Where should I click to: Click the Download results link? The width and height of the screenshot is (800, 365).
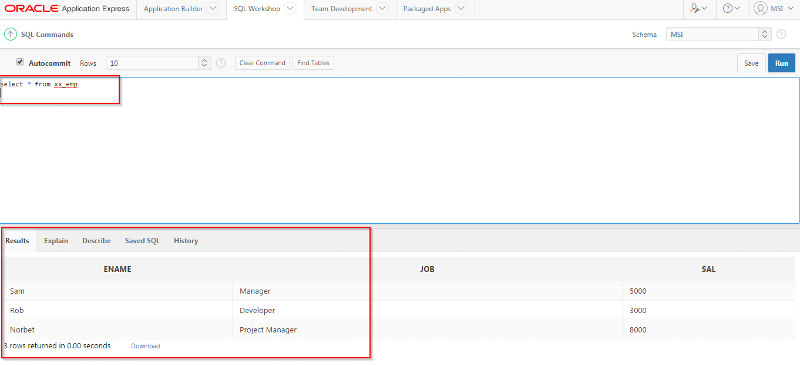[145, 346]
